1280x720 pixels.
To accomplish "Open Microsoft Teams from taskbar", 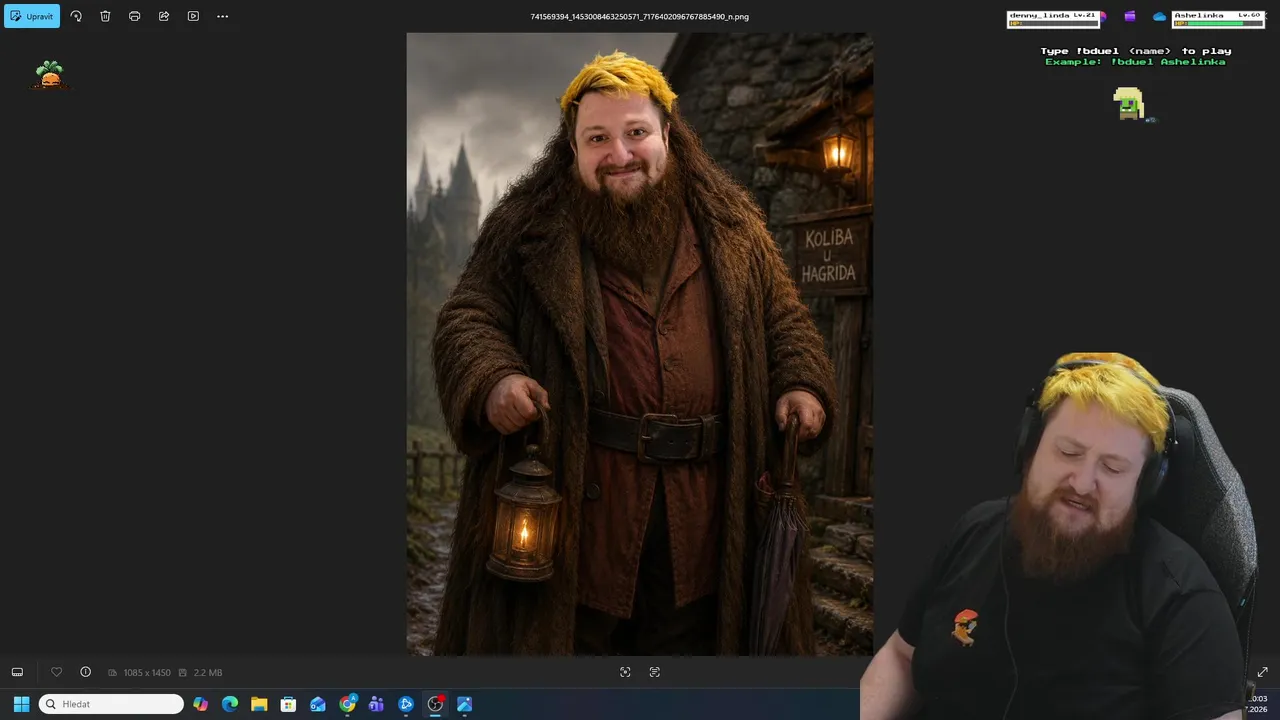I will (376, 704).
